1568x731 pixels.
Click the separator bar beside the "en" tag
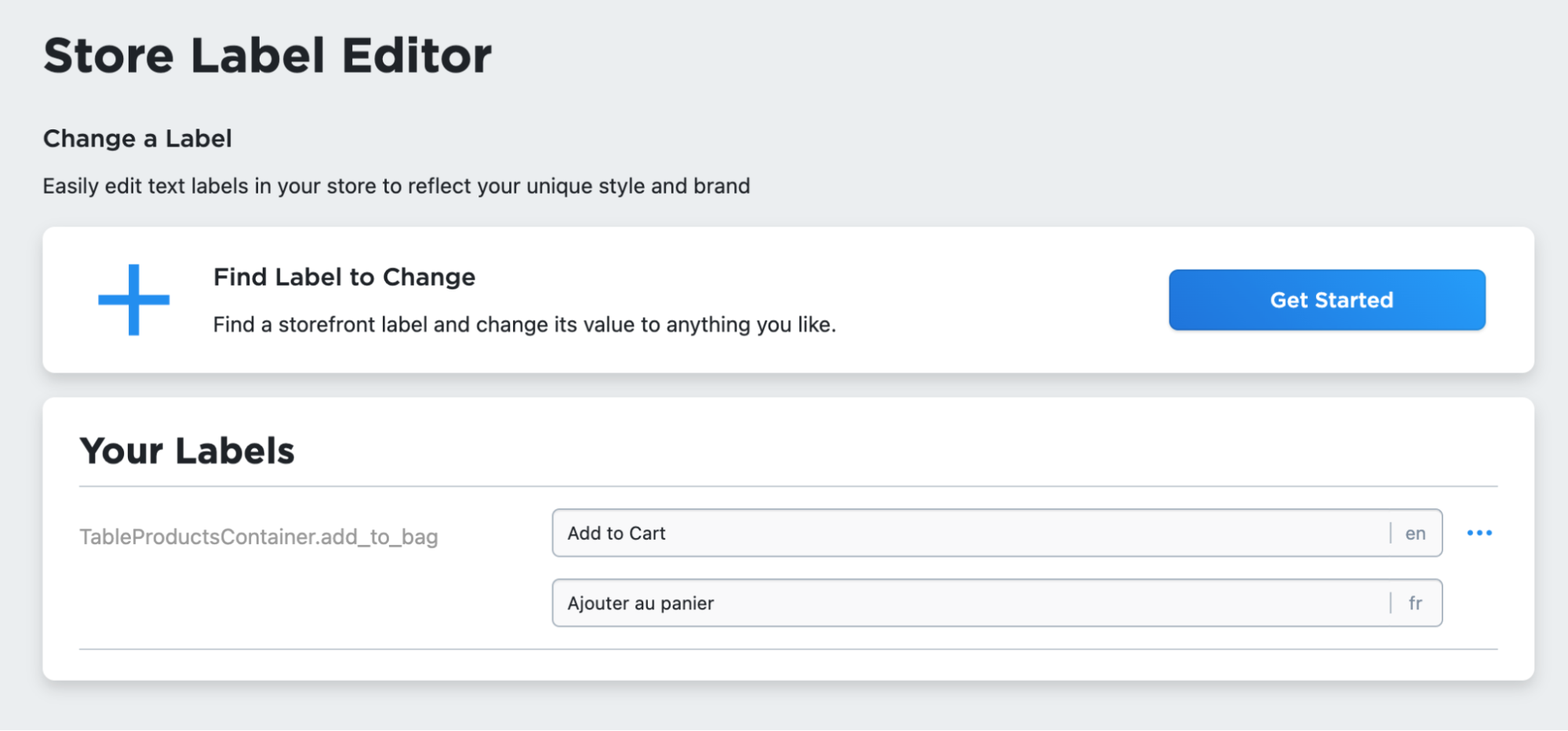1391,533
